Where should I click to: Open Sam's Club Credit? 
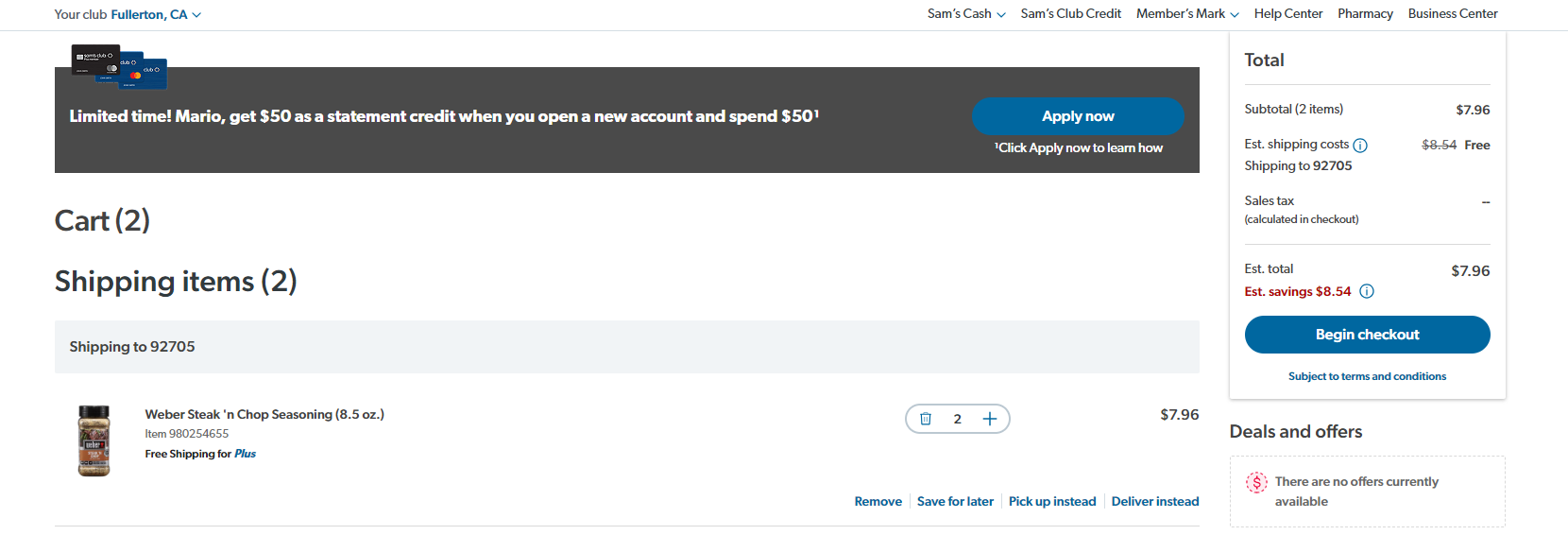[1071, 13]
